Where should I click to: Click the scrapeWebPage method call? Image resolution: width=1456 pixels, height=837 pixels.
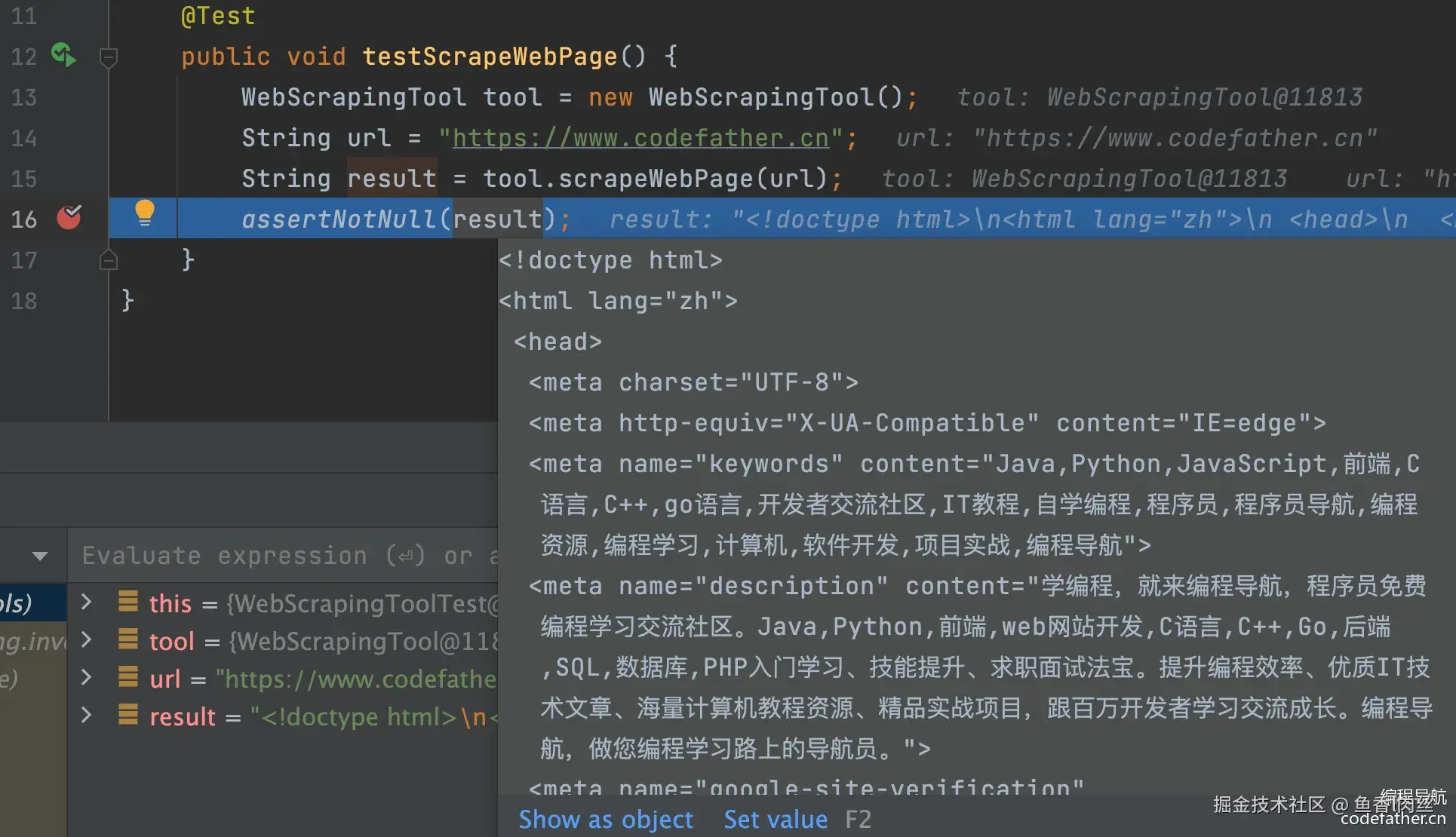pos(656,179)
